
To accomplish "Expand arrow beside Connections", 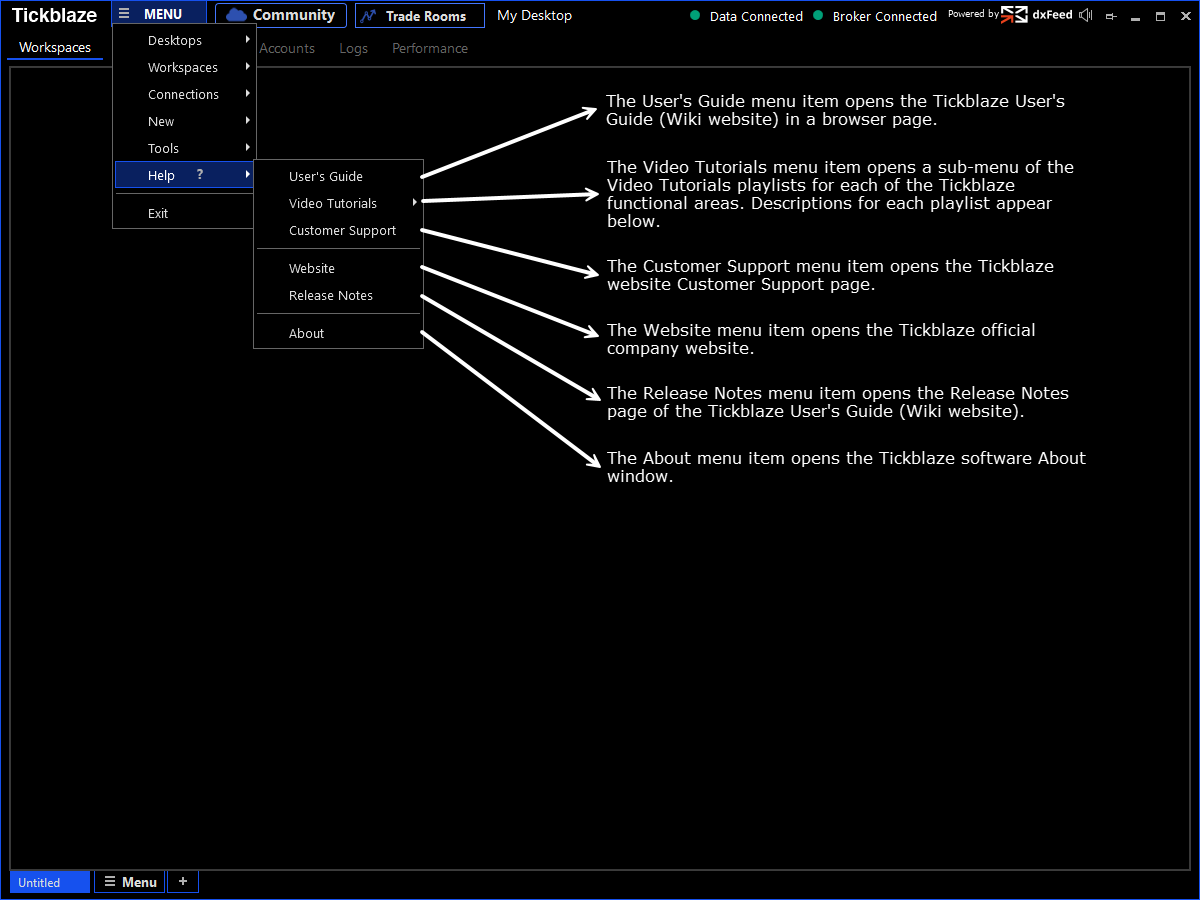I will pos(247,93).
